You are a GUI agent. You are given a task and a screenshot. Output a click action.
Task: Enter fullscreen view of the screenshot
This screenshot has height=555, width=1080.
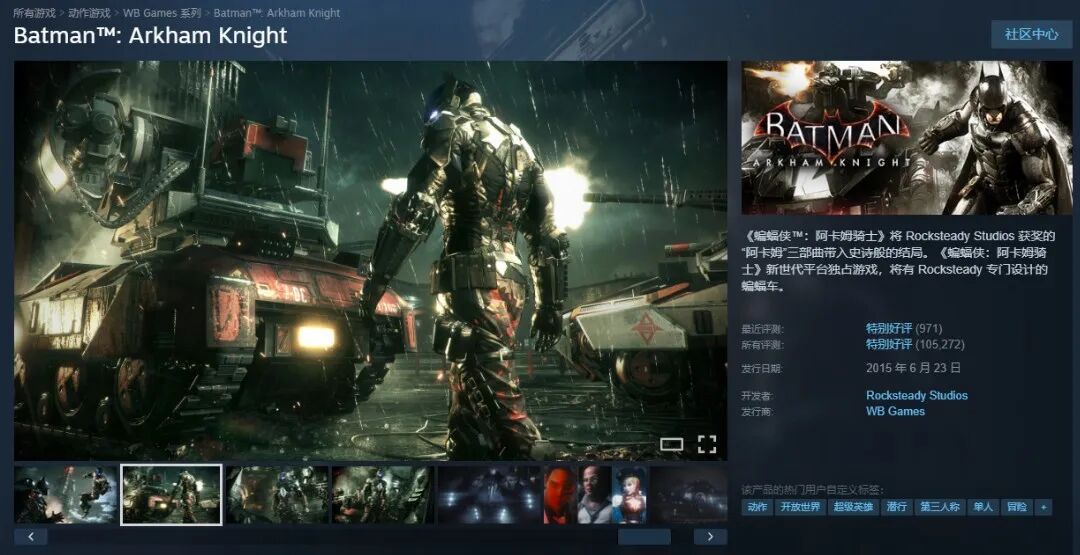pos(707,444)
